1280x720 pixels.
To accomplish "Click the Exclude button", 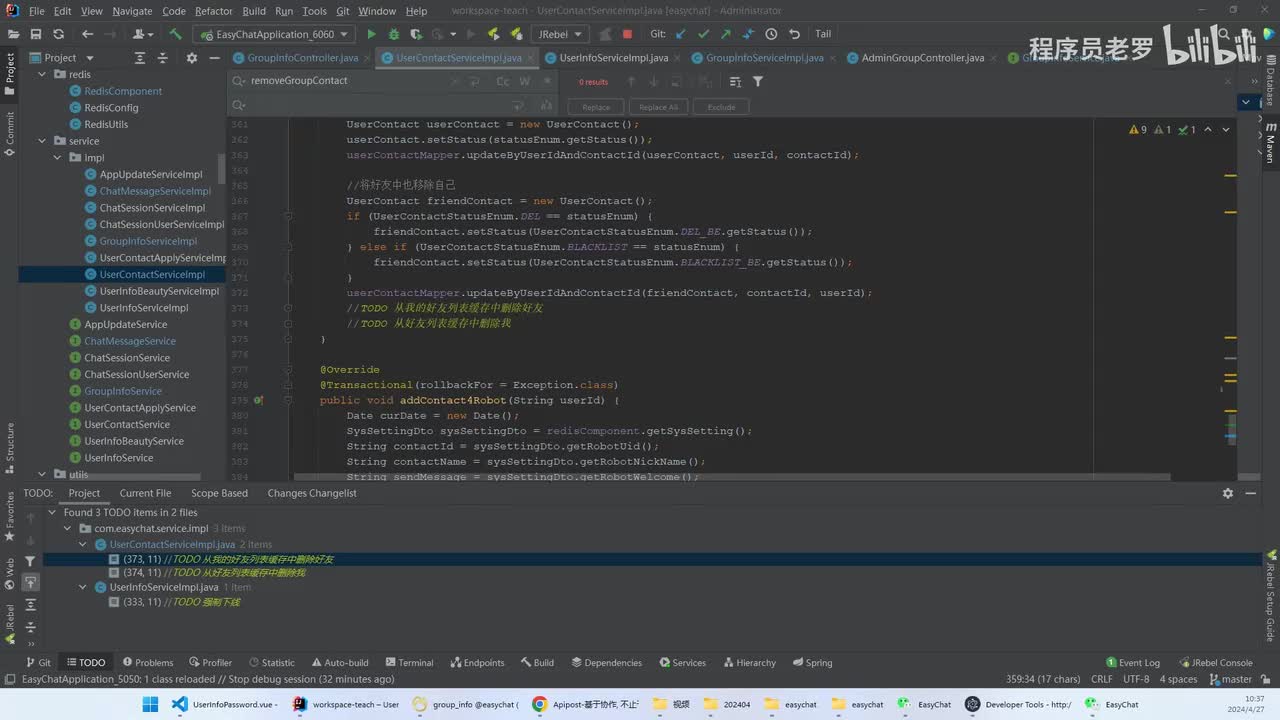I will pyautogui.click(x=721, y=107).
